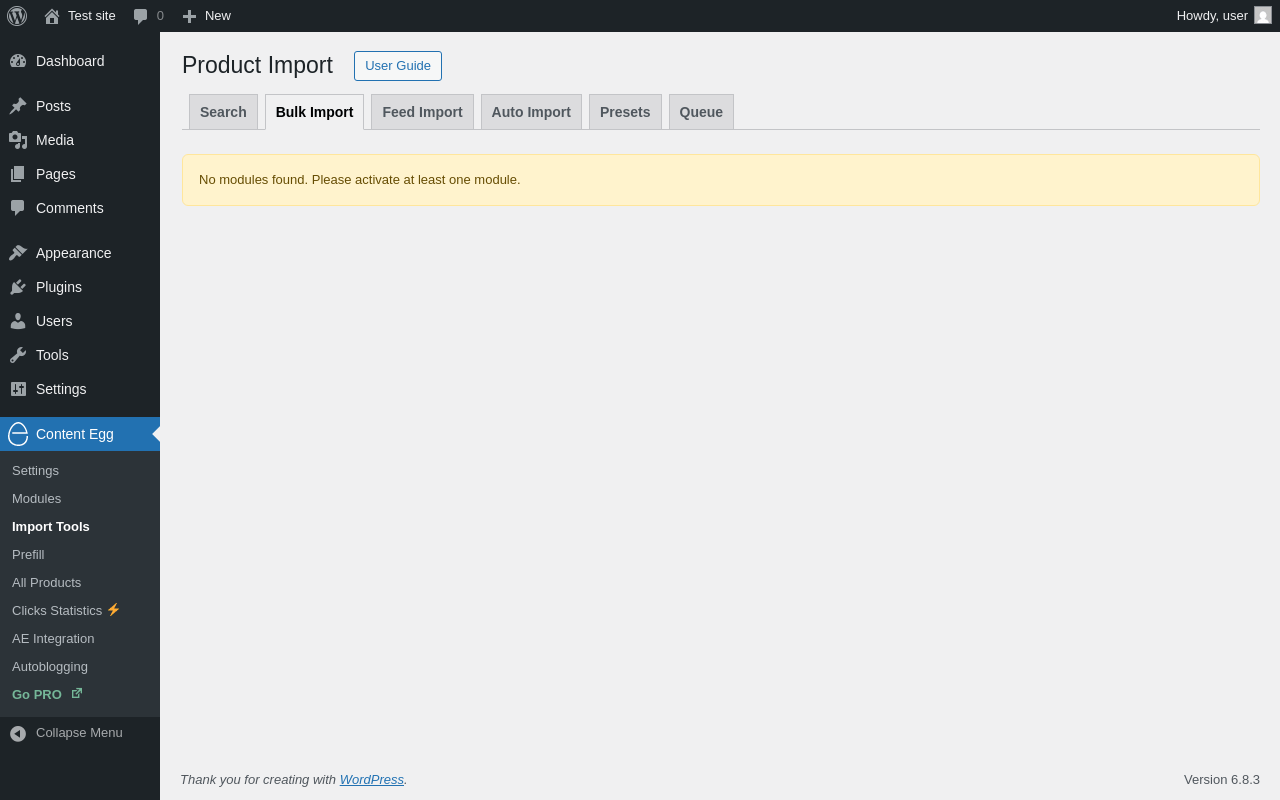Switch to the Feed Import tab

(x=422, y=112)
